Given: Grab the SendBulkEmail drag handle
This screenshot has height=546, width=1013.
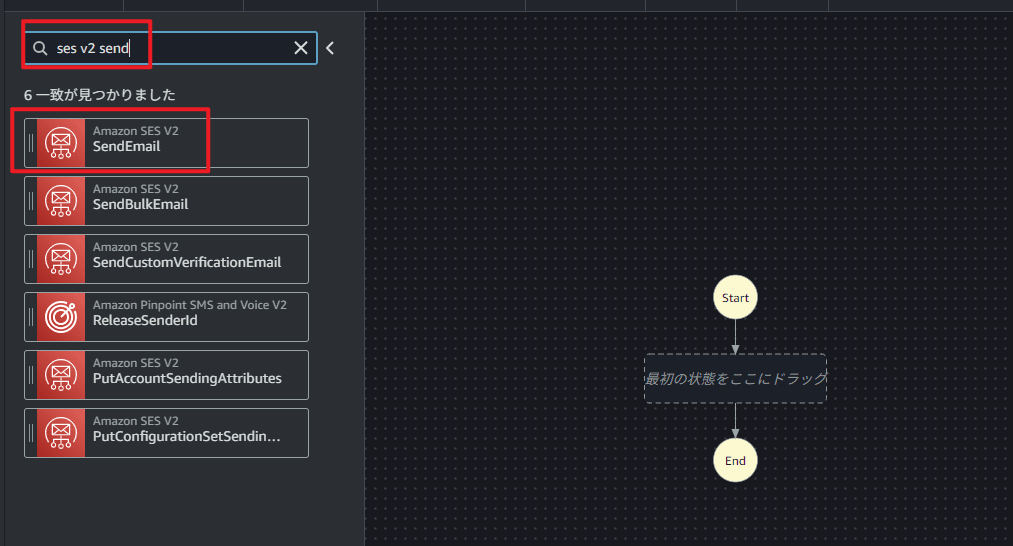Looking at the screenshot, I should [30, 201].
